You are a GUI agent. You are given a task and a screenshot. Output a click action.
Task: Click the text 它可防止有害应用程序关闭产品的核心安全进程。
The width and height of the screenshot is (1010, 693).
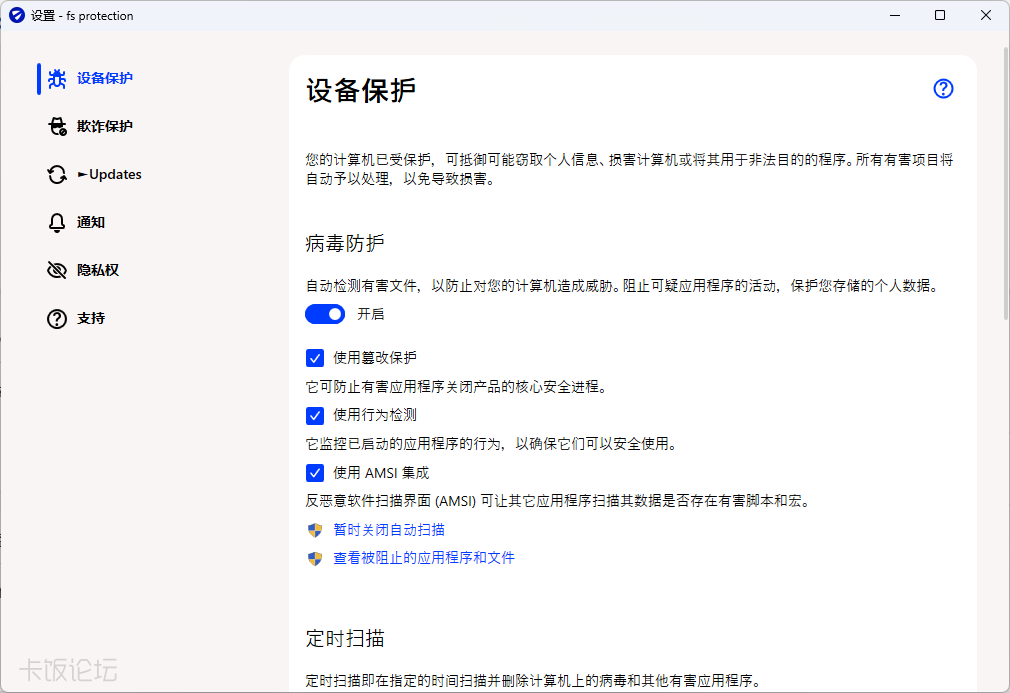click(x=456, y=387)
